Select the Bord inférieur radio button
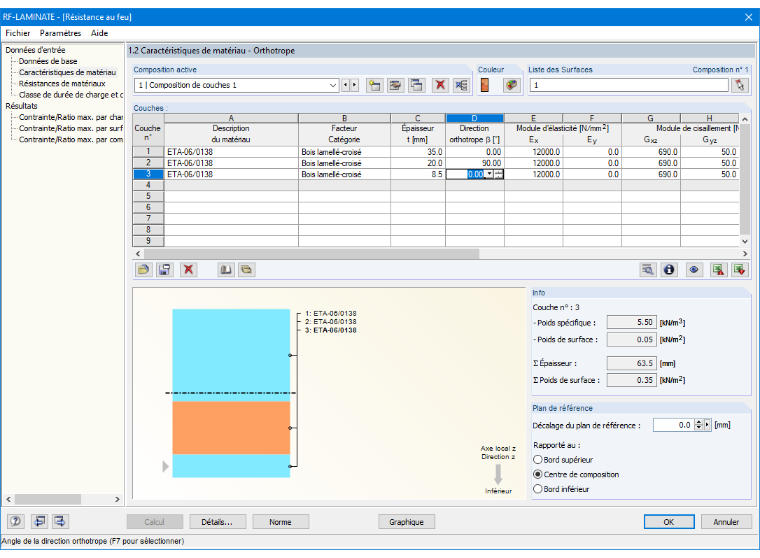This screenshot has height=558, width=760. coord(538,489)
